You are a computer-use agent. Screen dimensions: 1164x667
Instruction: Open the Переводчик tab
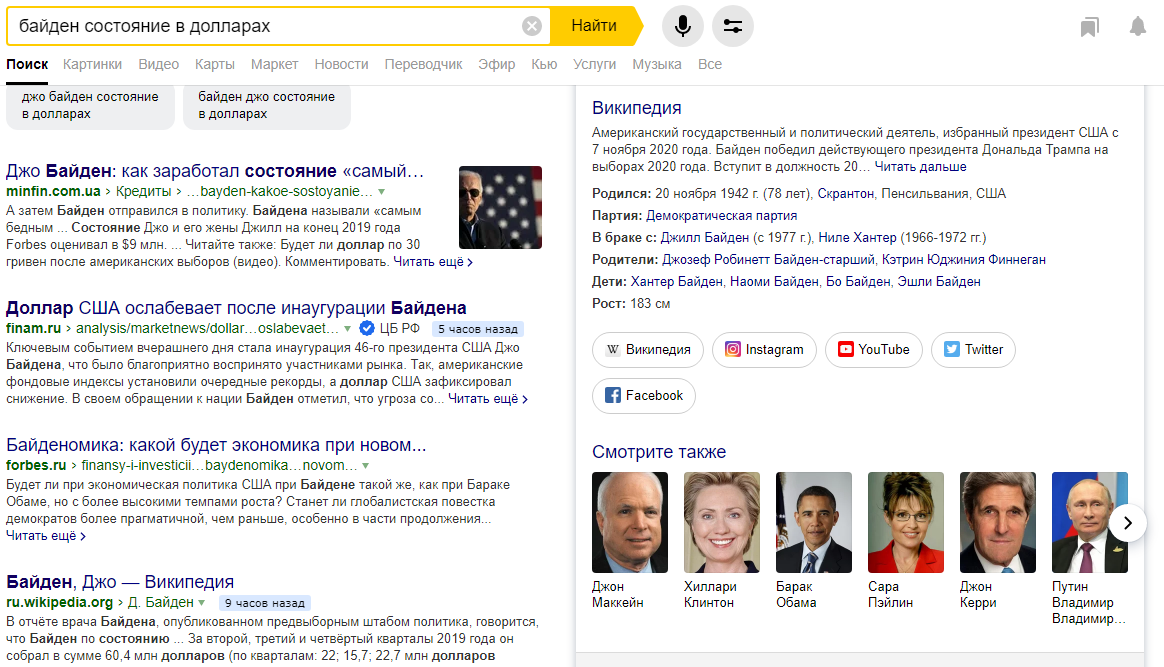coord(423,65)
